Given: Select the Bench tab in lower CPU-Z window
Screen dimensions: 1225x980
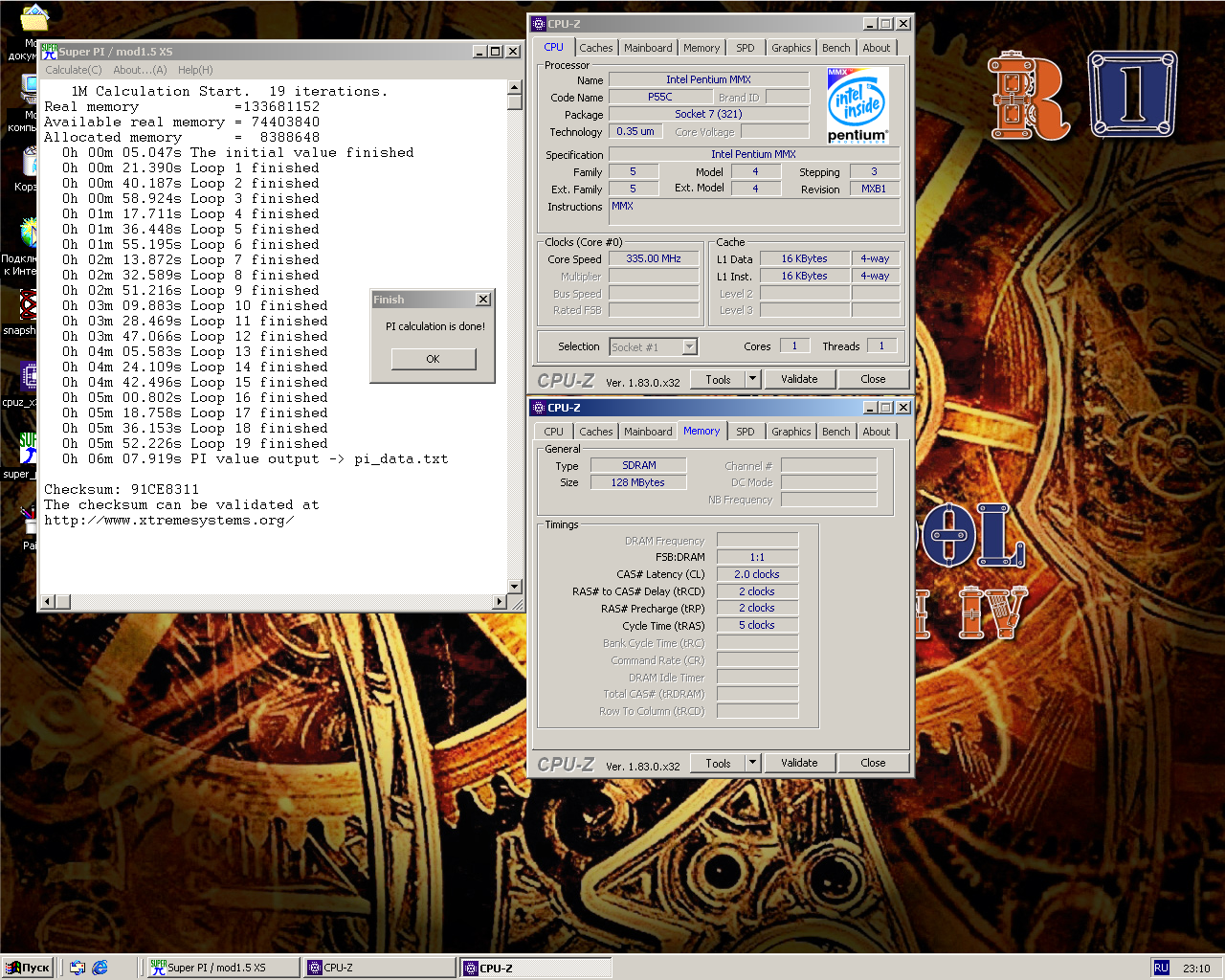Looking at the screenshot, I should (x=836, y=432).
